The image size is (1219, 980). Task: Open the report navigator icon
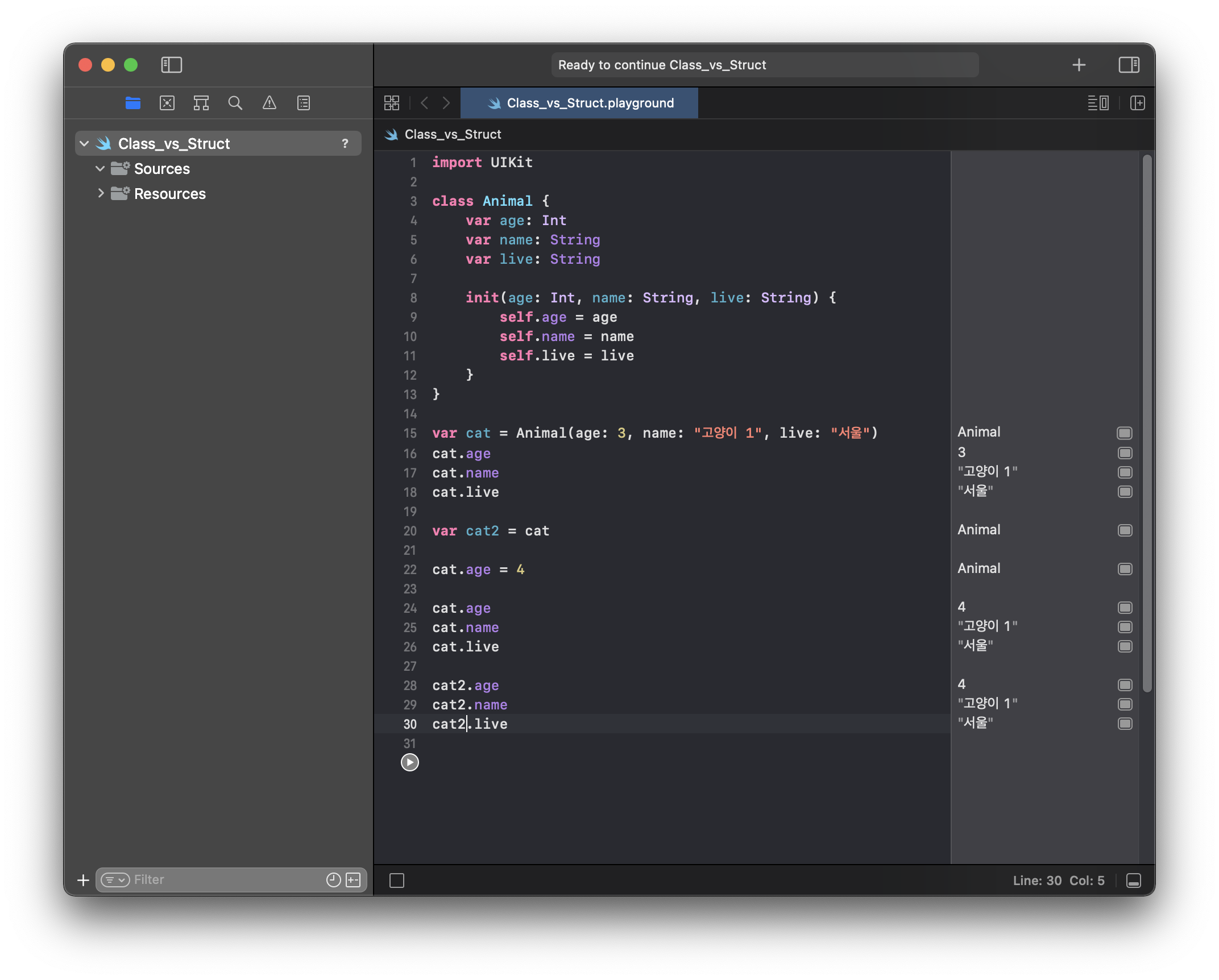coord(304,103)
